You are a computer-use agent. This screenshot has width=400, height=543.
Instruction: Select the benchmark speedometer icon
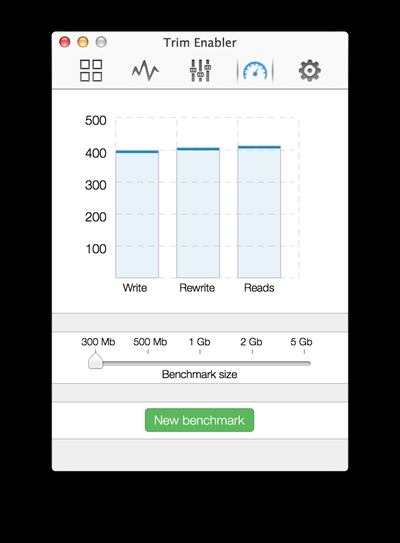coord(255,71)
